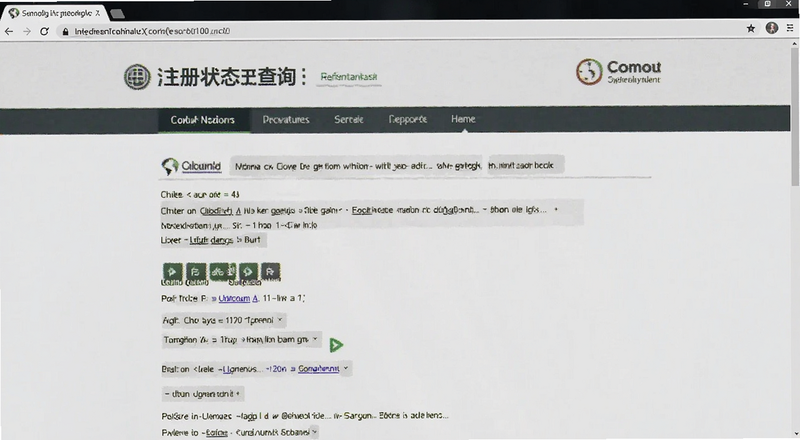Click the globe icon beside Cibumid
The image size is (800, 440).
(169, 166)
